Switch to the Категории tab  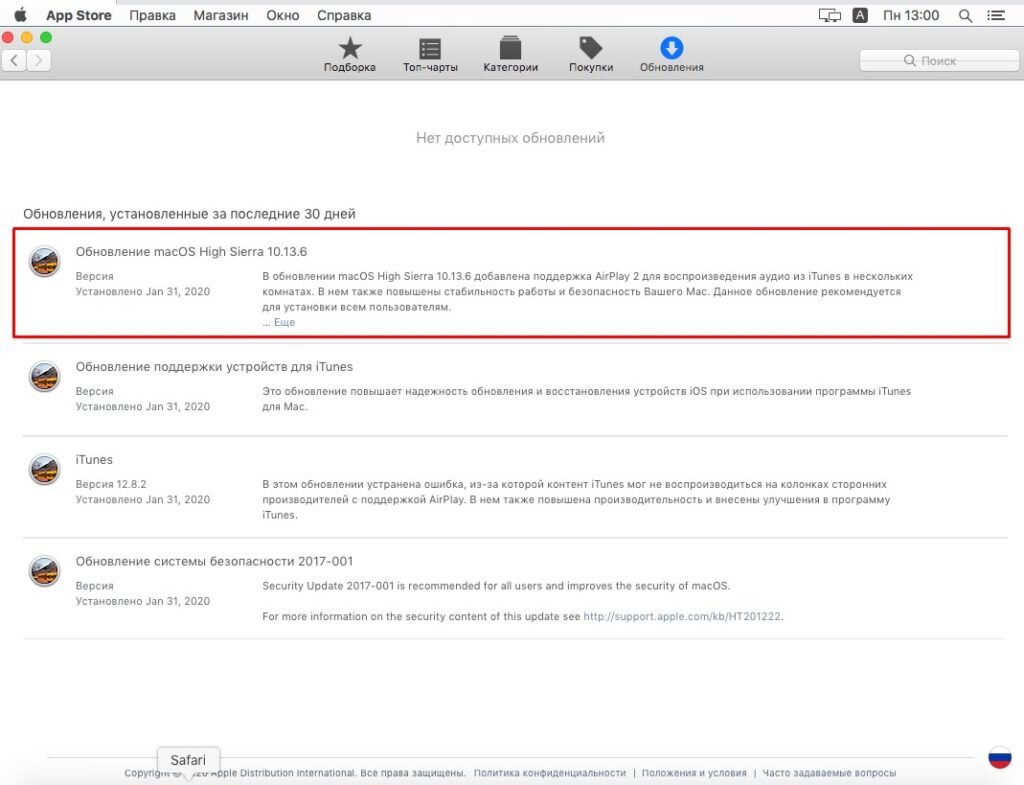[511, 54]
